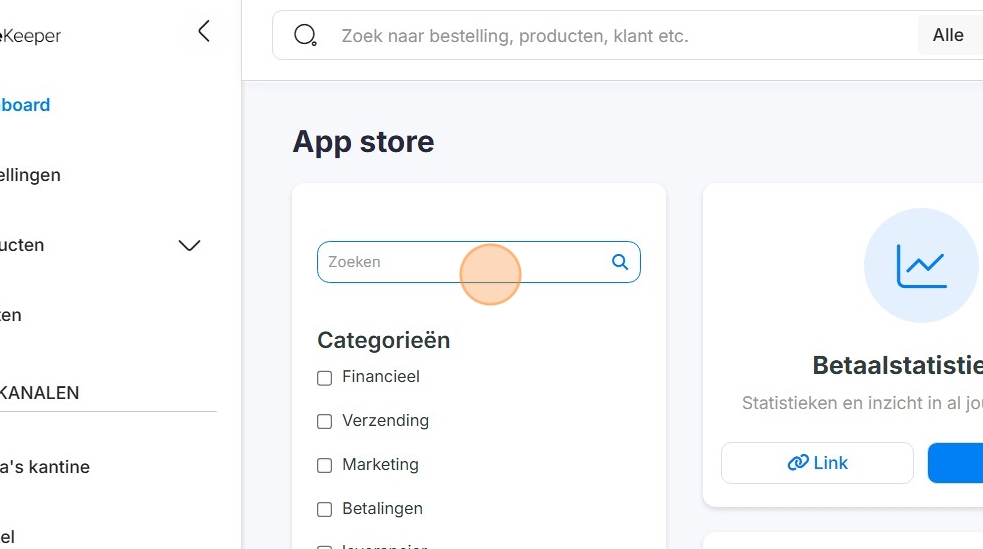Select the Betalingen category checkbox
This screenshot has height=549, width=983.
click(x=324, y=509)
